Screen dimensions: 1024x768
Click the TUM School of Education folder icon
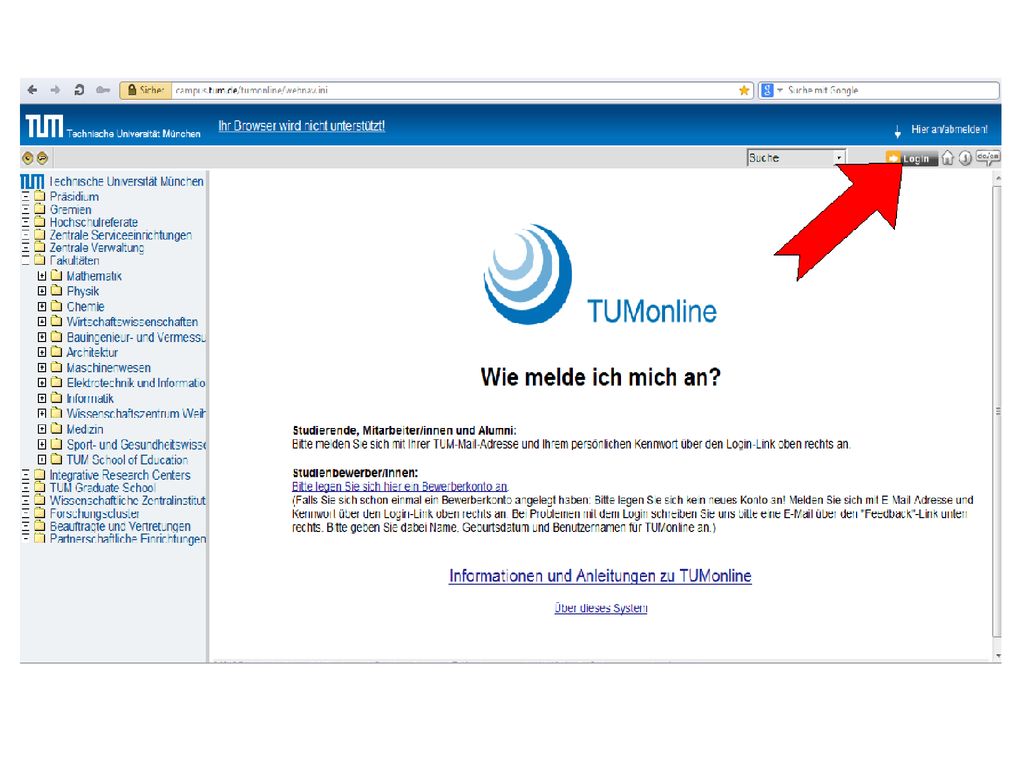(x=57, y=459)
